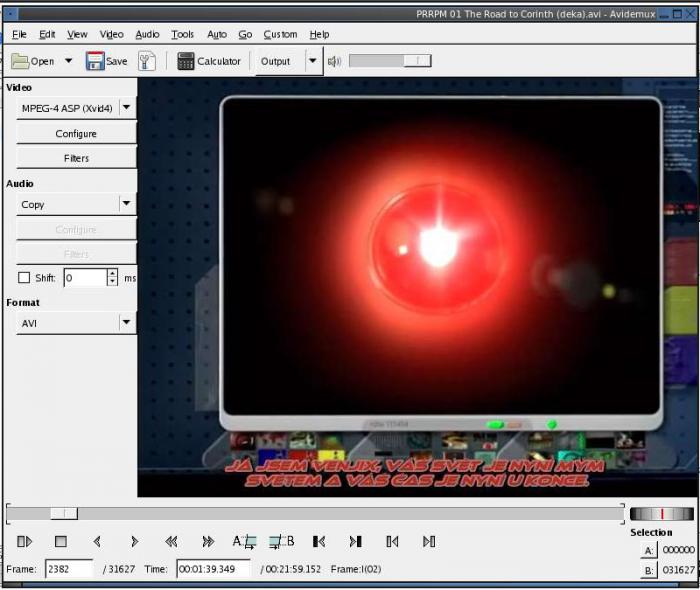Click the Save floppy disk icon

click(x=95, y=61)
